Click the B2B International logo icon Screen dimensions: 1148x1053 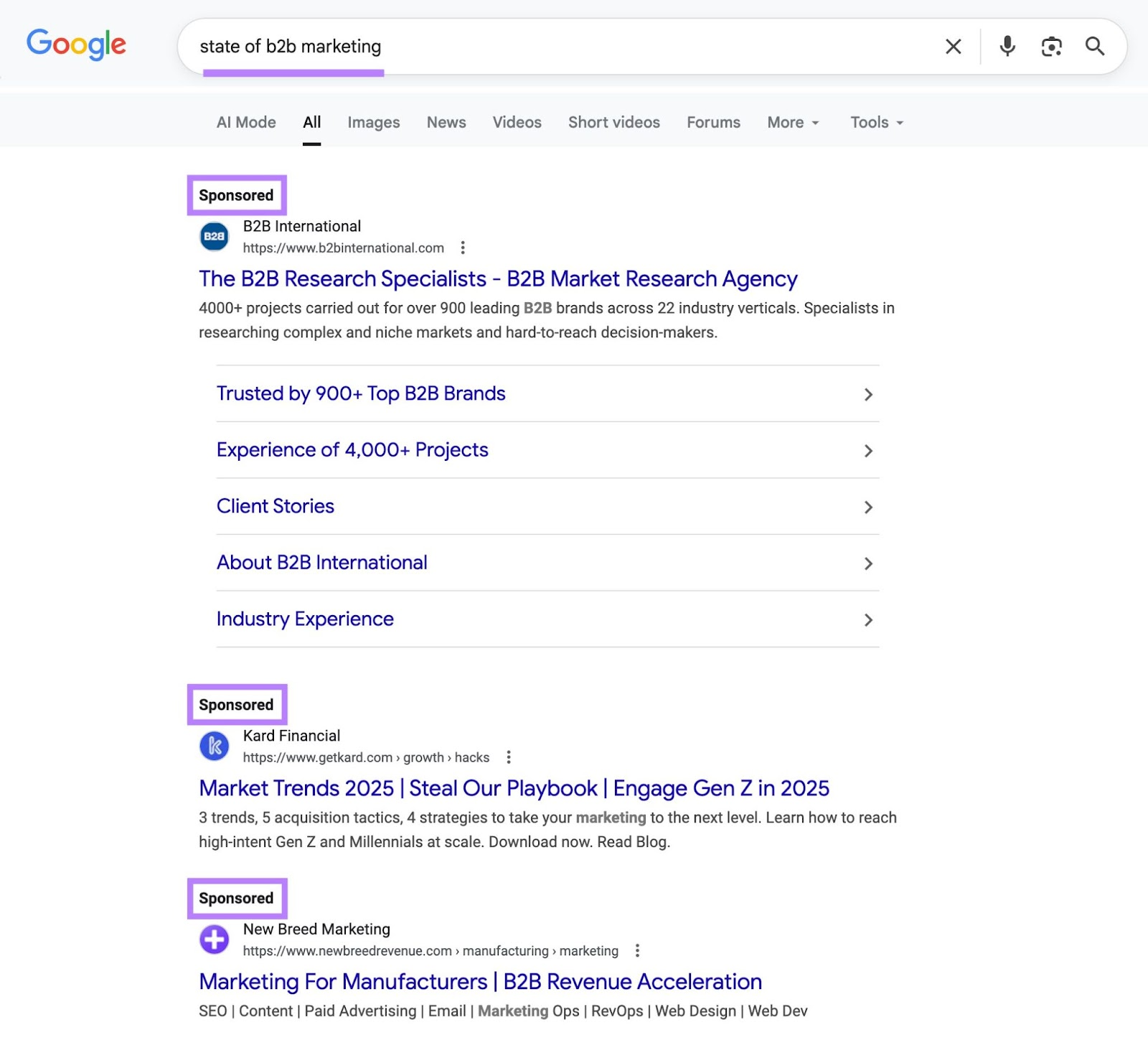[x=212, y=236]
